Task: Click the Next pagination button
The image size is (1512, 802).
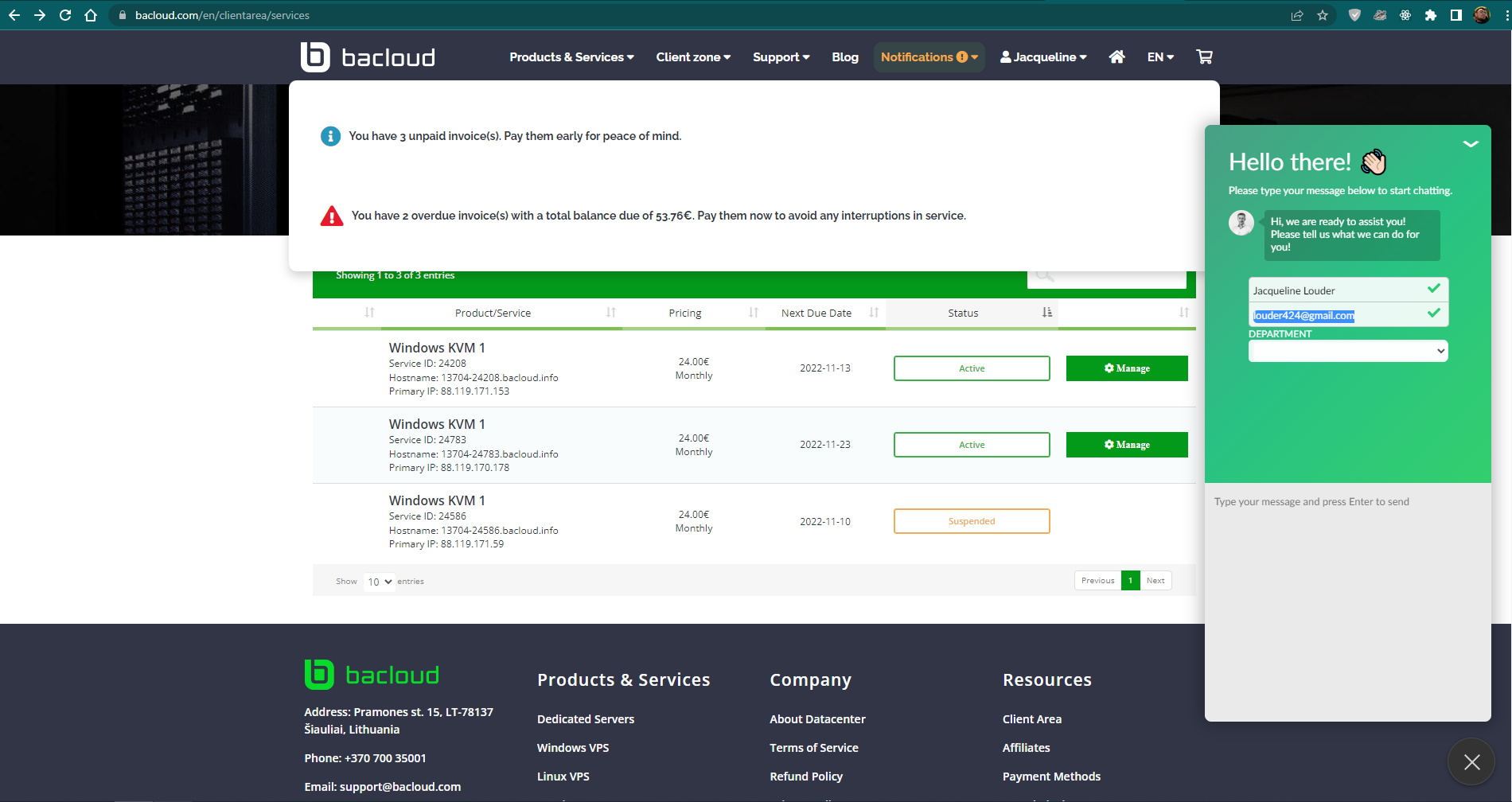Action: click(1155, 581)
